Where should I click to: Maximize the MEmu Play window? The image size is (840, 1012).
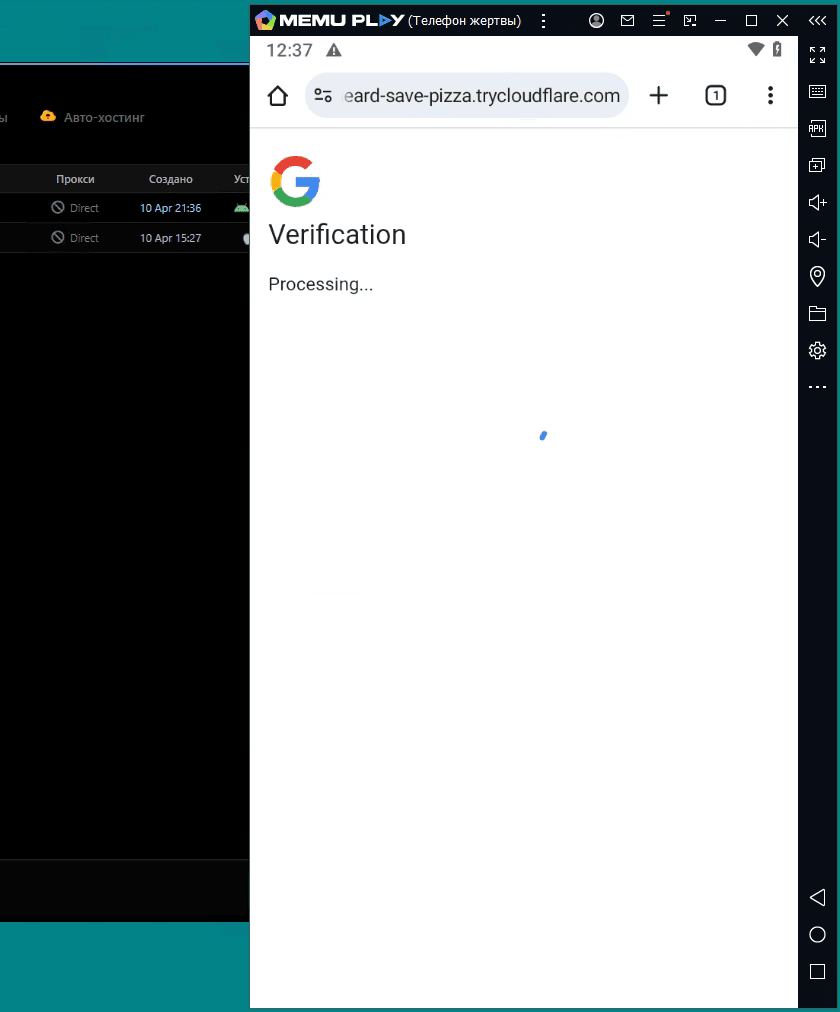coord(751,21)
